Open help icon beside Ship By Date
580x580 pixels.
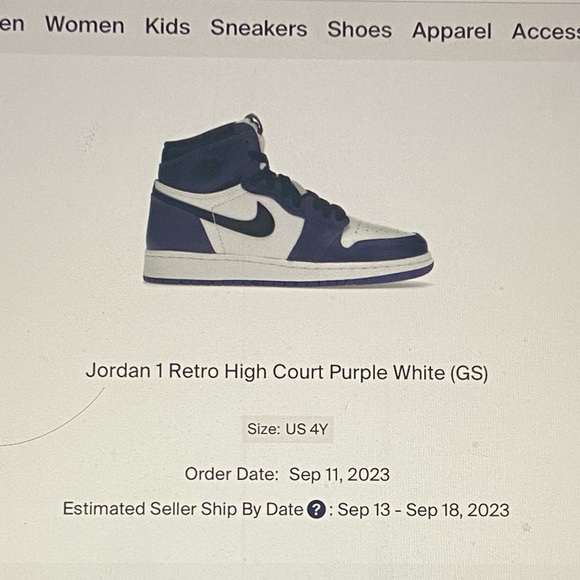point(316,509)
